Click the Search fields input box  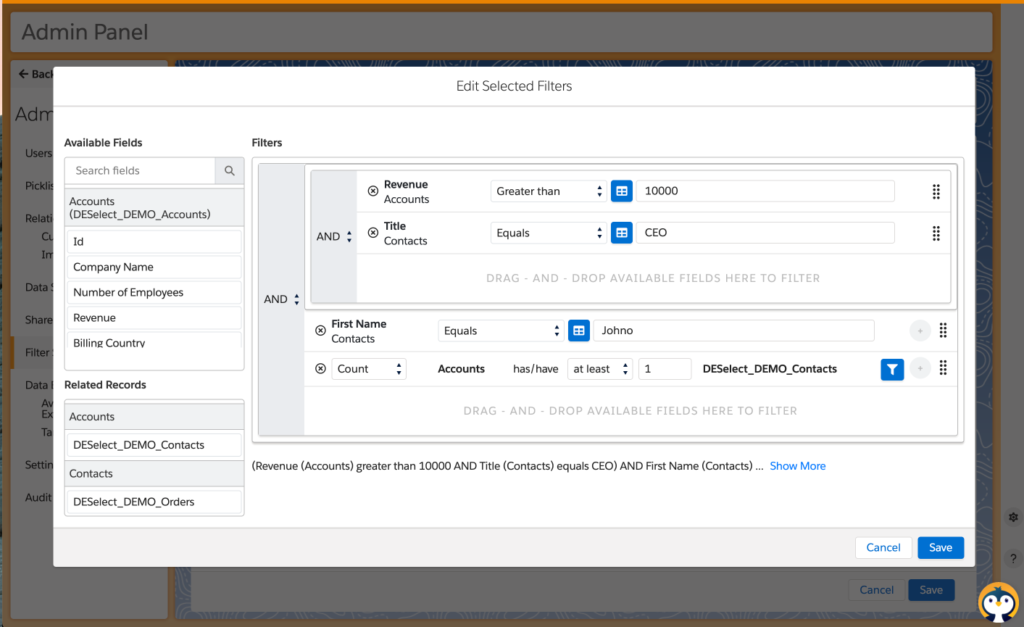[140, 171]
